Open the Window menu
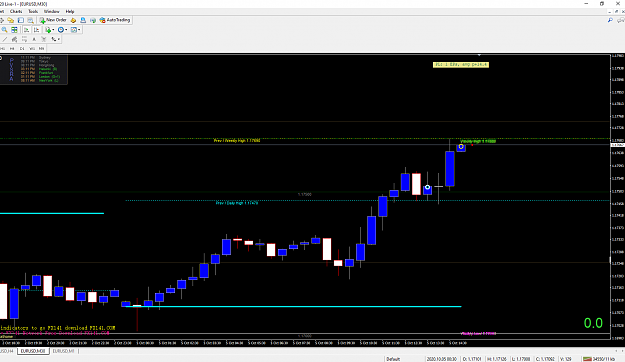This screenshot has height=362, width=625. (51, 12)
